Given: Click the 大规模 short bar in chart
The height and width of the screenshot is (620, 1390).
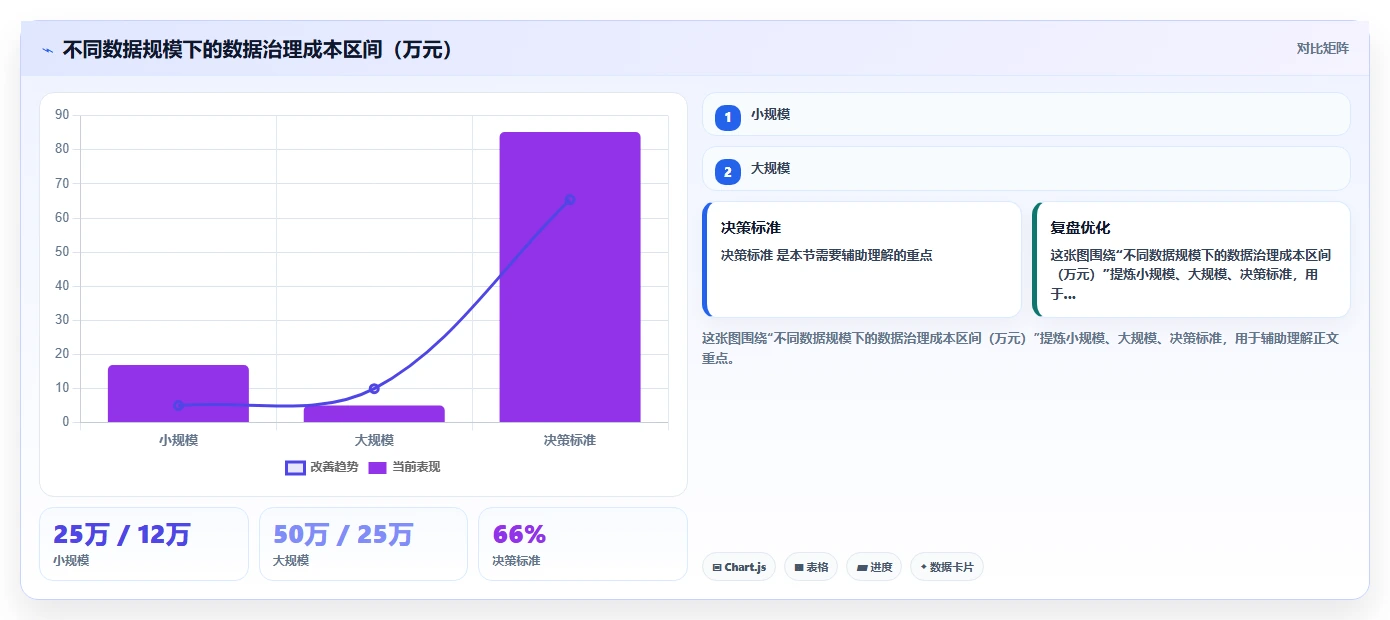Looking at the screenshot, I should click(x=374, y=414).
